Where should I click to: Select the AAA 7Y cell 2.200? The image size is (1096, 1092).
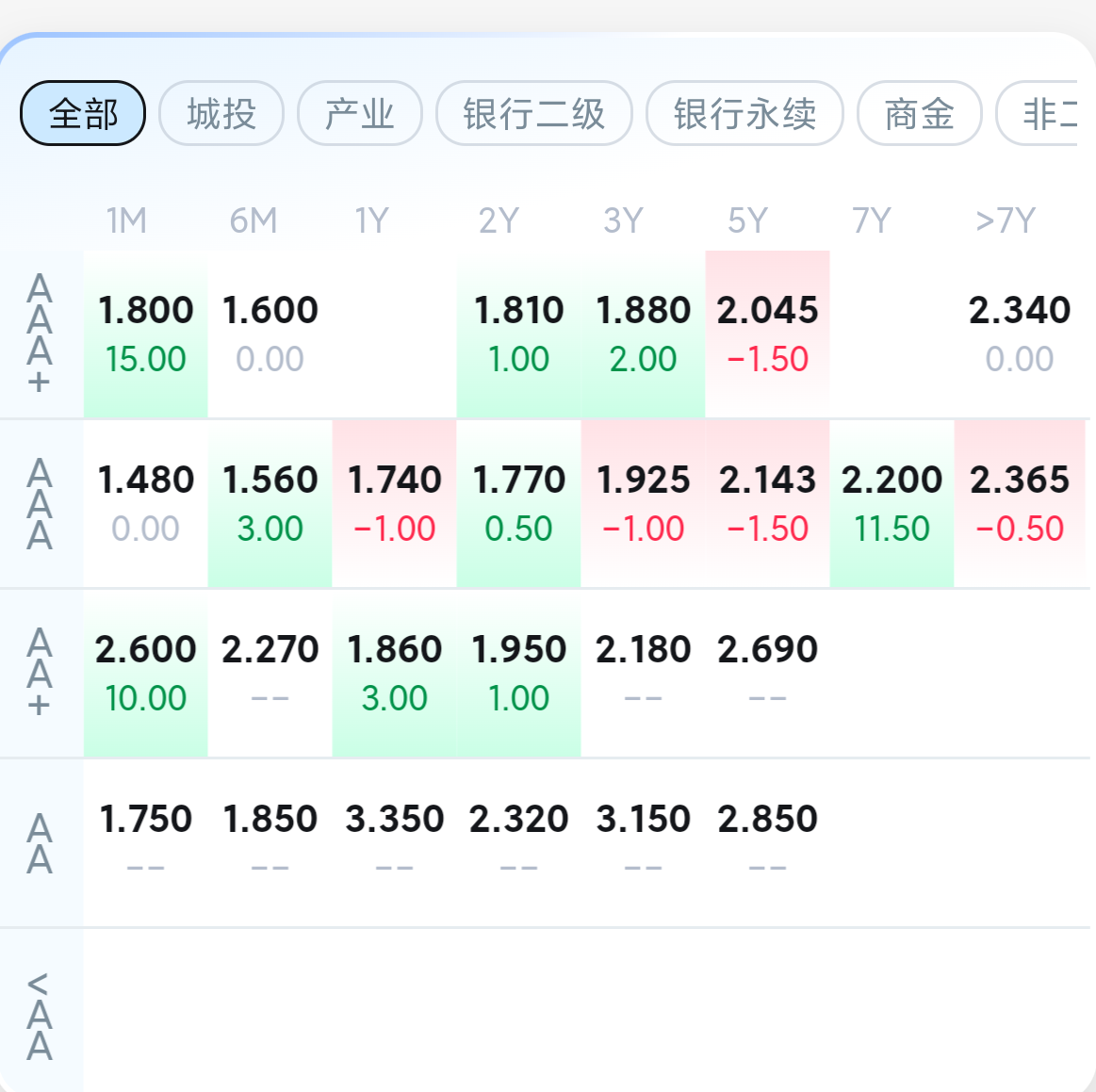[x=892, y=504]
